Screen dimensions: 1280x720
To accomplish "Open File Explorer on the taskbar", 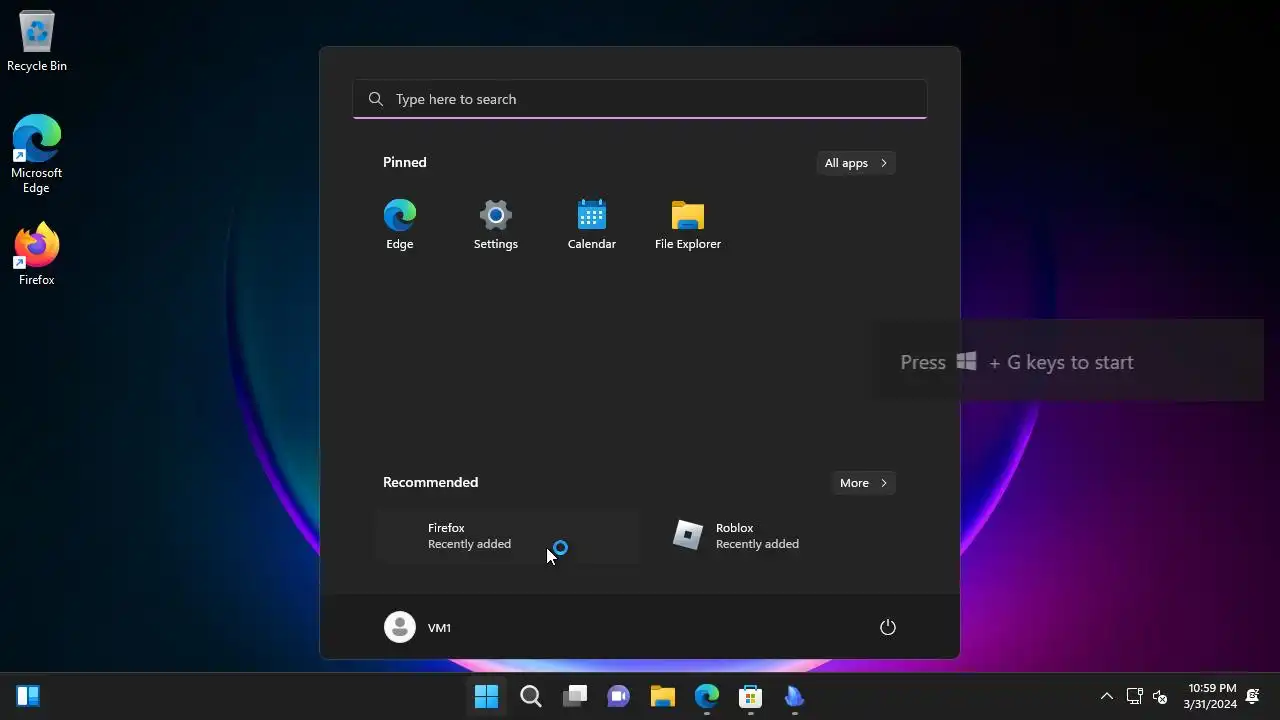I will 663,696.
